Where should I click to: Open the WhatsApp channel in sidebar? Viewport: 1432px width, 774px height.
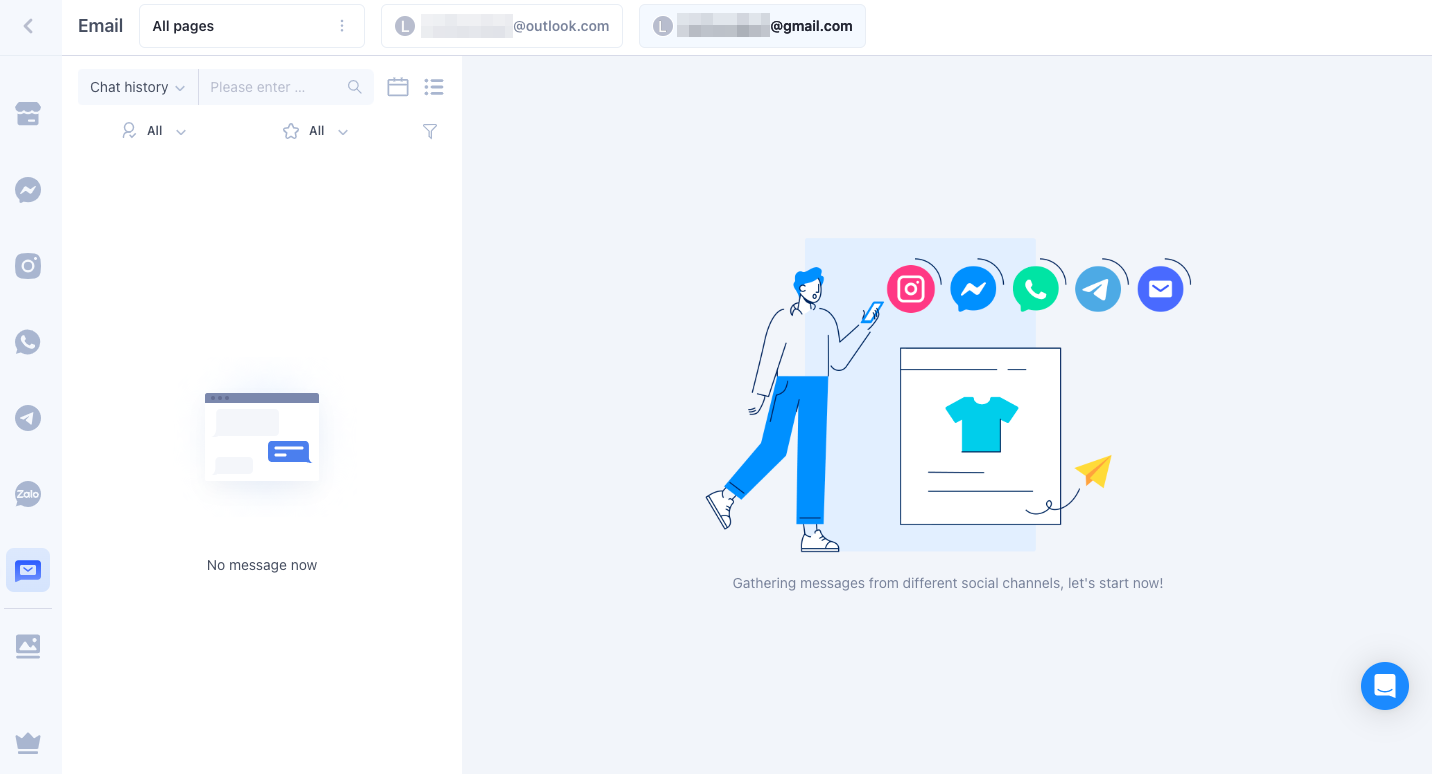[x=27, y=342]
